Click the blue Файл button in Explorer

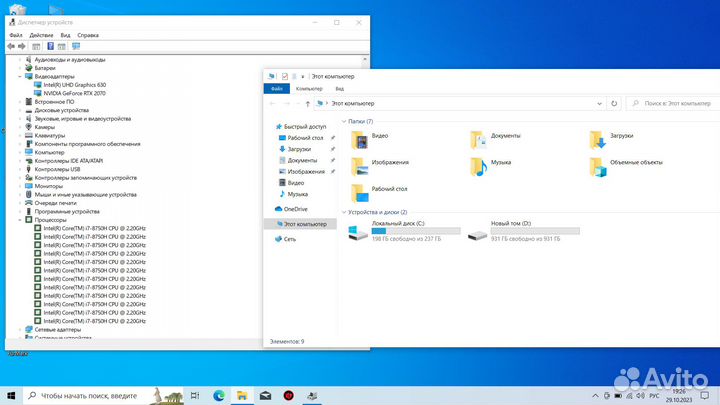277,89
